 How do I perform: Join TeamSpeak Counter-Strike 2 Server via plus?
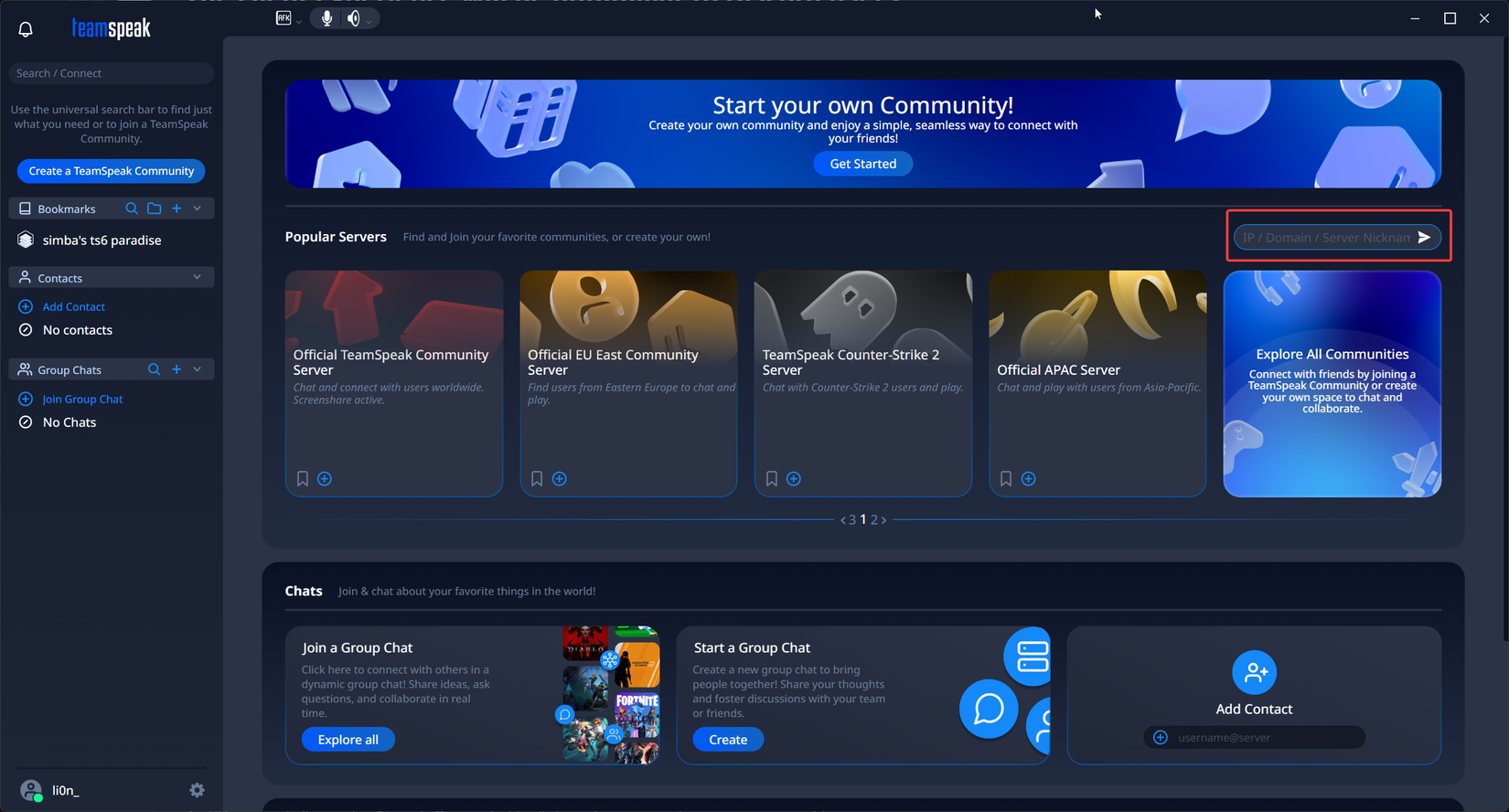coord(794,479)
